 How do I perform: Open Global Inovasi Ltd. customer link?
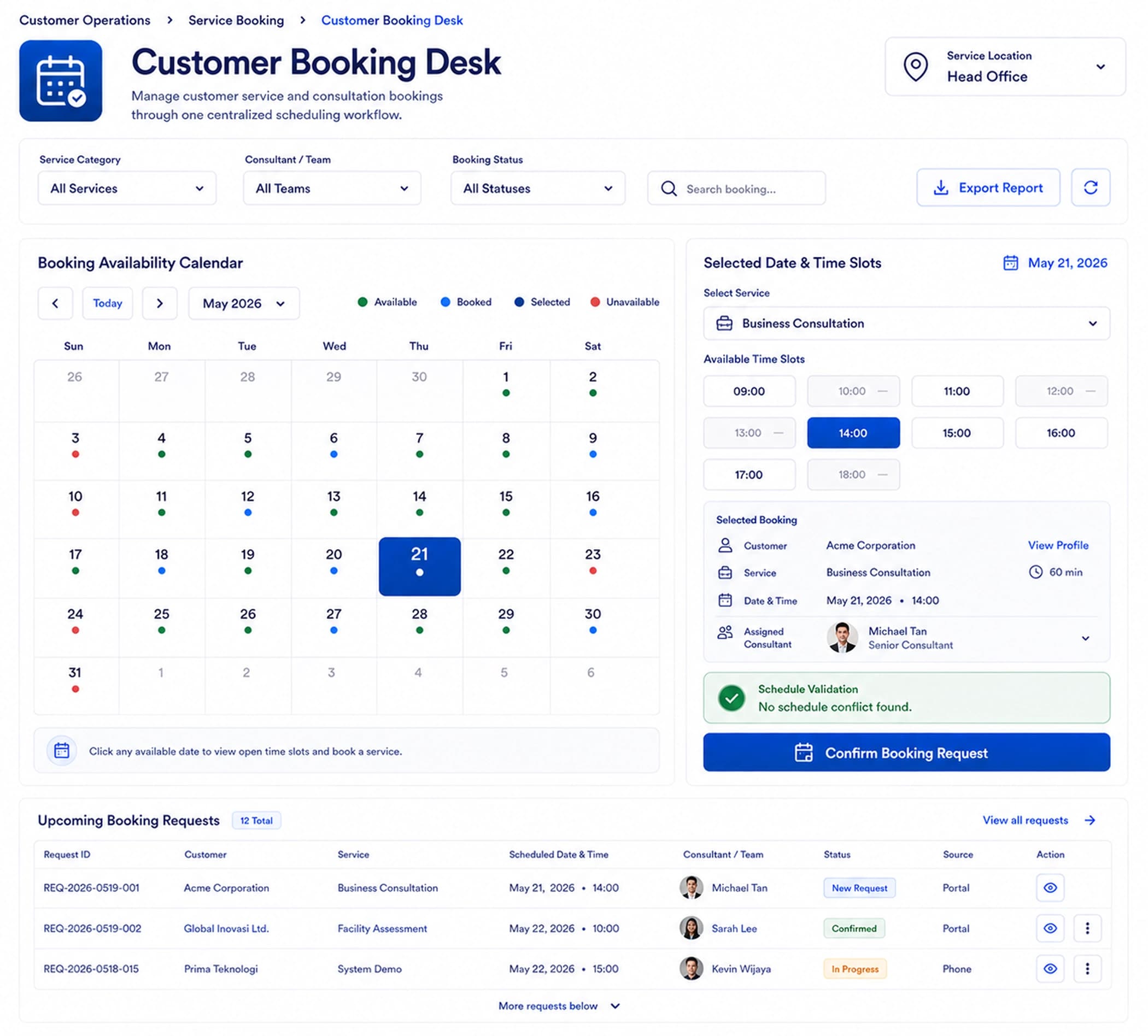(226, 928)
